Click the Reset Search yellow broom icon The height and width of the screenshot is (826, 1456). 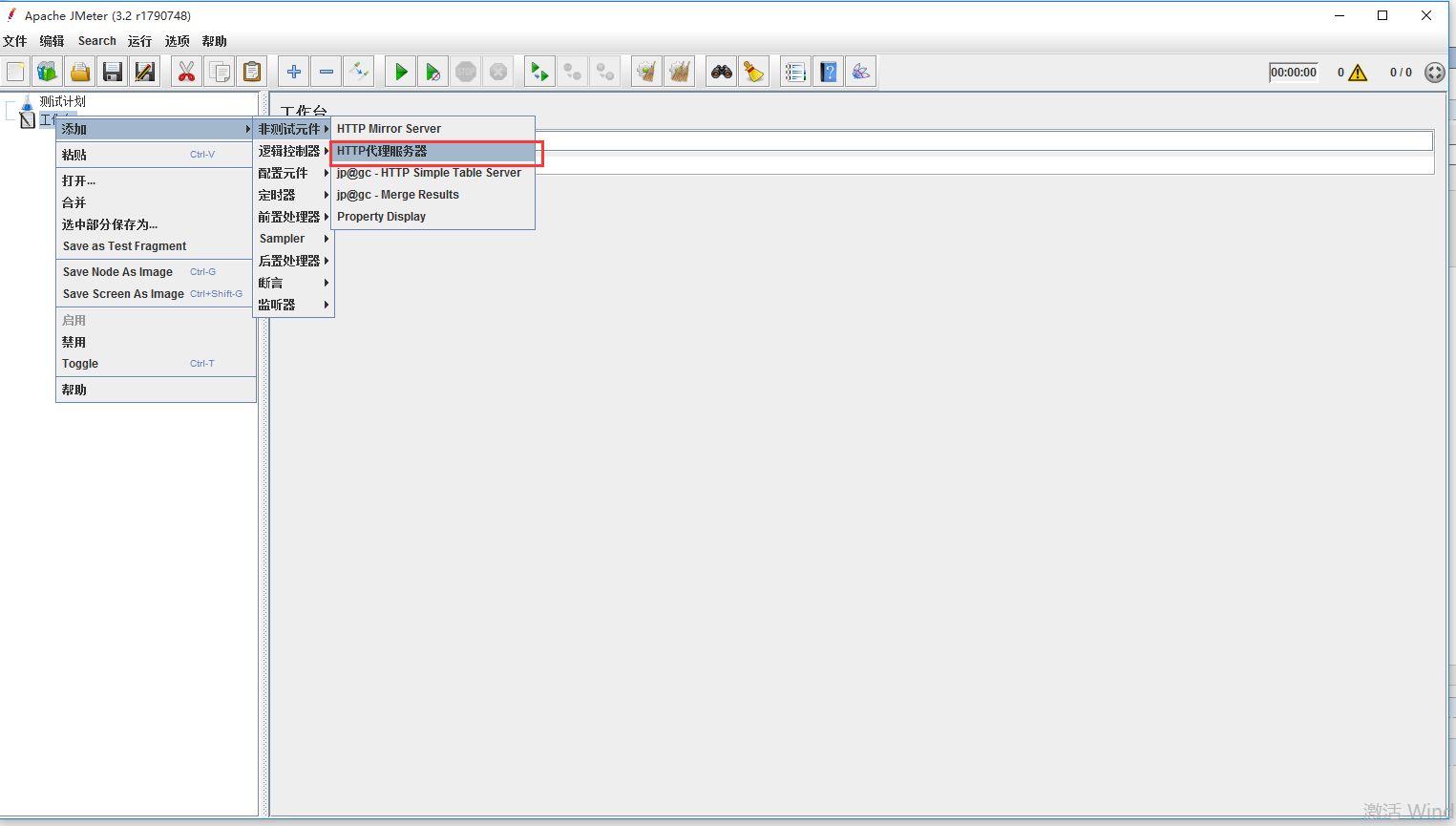click(x=754, y=72)
